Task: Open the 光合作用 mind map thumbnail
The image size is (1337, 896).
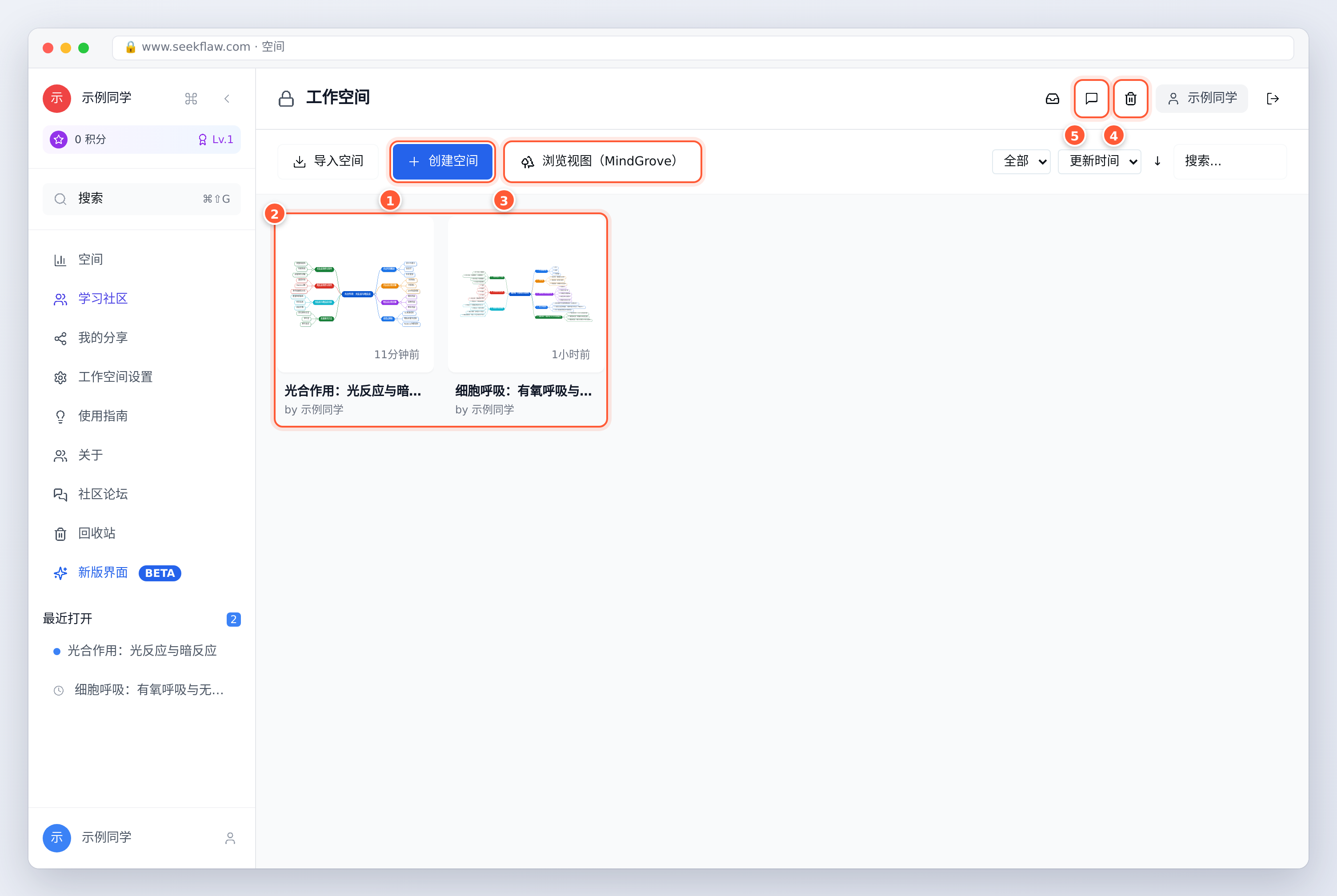Action: pyautogui.click(x=356, y=294)
